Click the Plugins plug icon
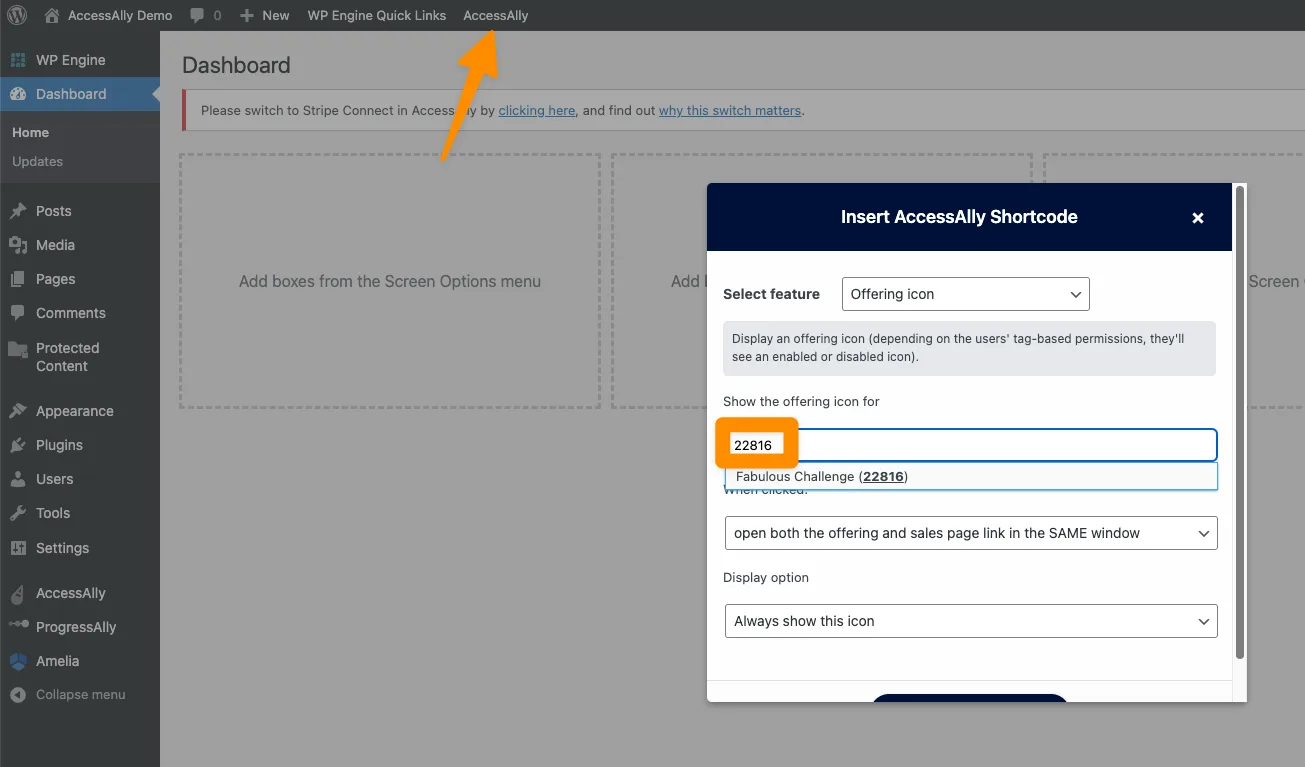Viewport: 1305px width, 767px height. (17, 445)
